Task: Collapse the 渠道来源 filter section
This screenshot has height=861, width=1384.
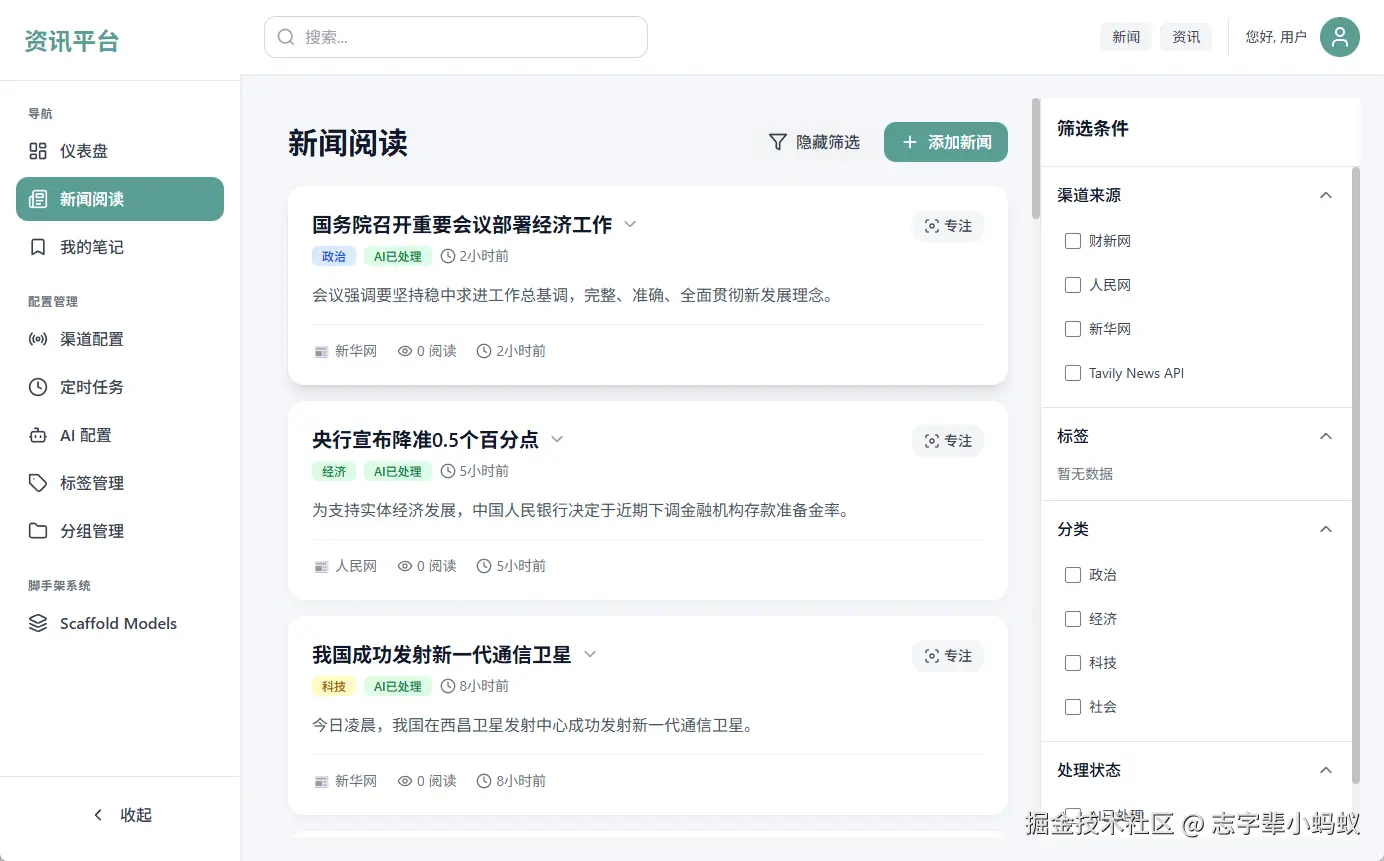Action: tap(1326, 195)
